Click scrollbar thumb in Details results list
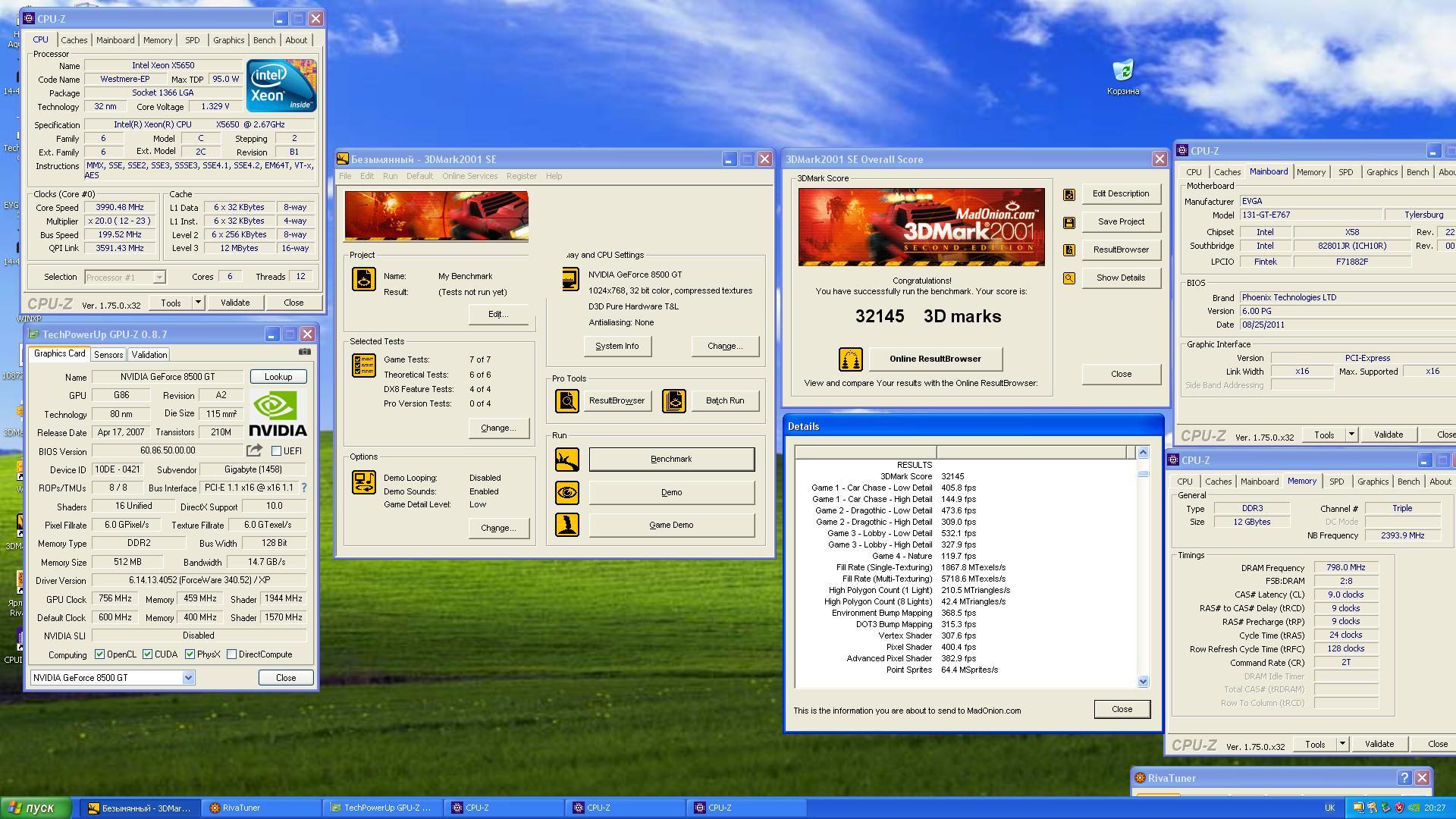The image size is (1456, 819). (1144, 474)
